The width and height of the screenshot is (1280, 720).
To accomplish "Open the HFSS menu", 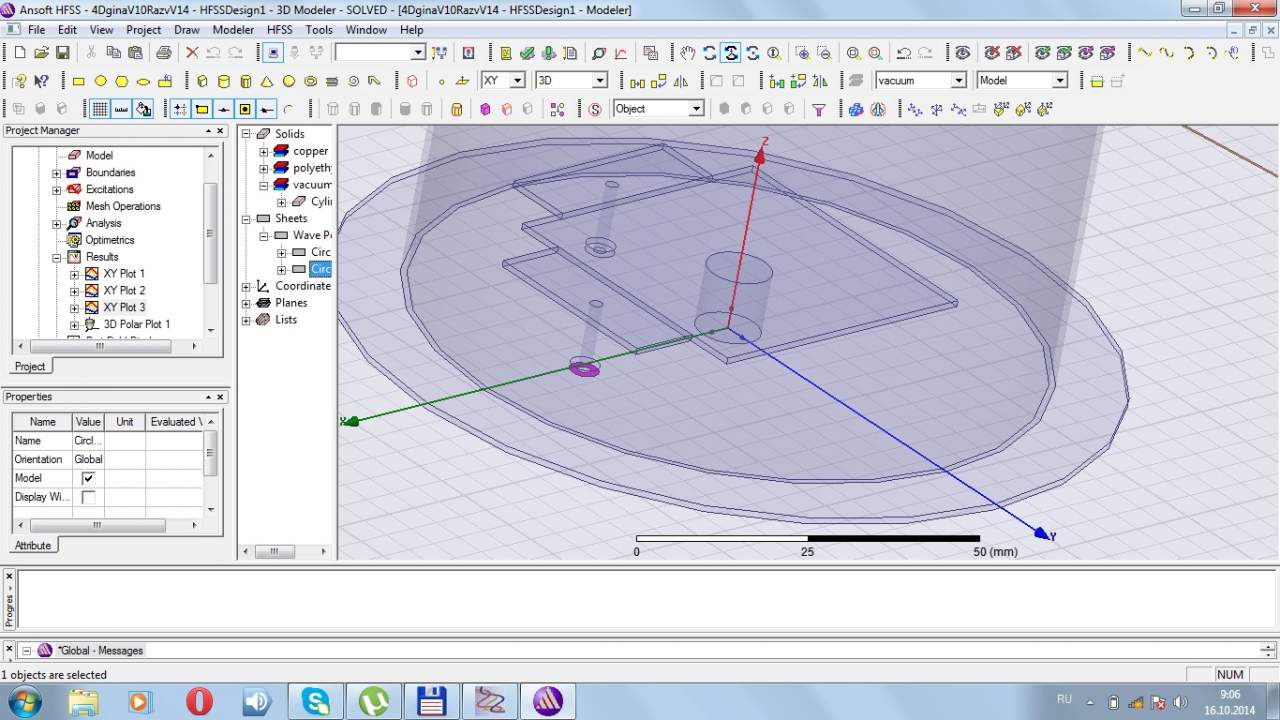I will point(280,30).
